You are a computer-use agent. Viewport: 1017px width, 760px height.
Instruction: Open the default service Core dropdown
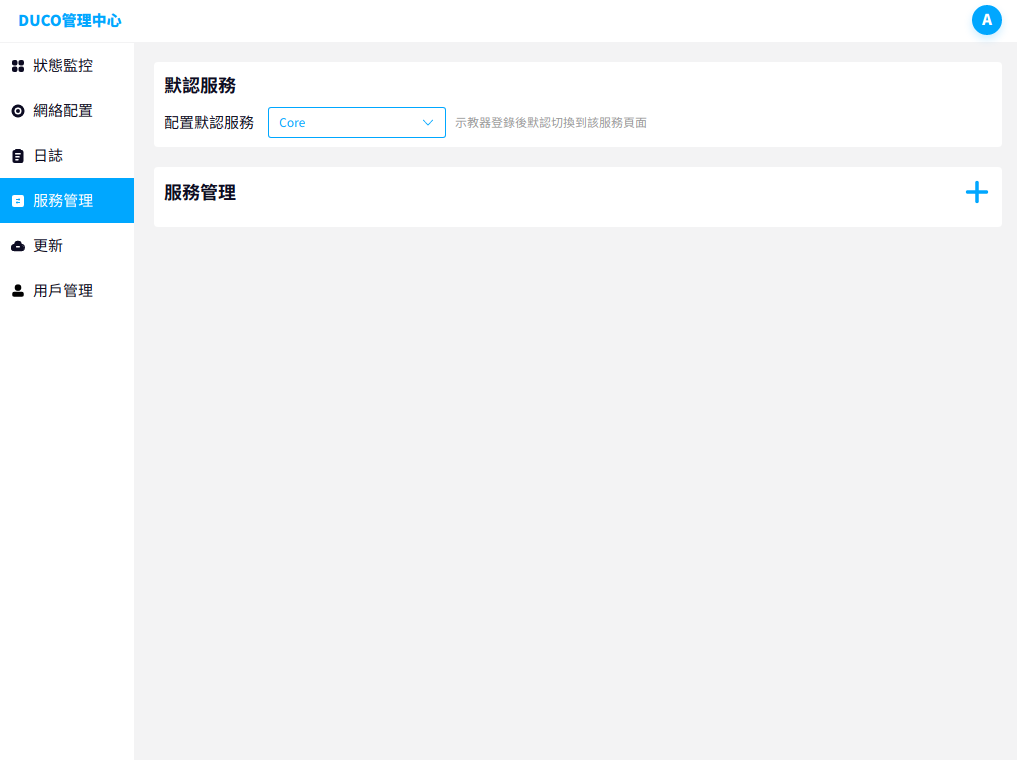click(x=357, y=123)
